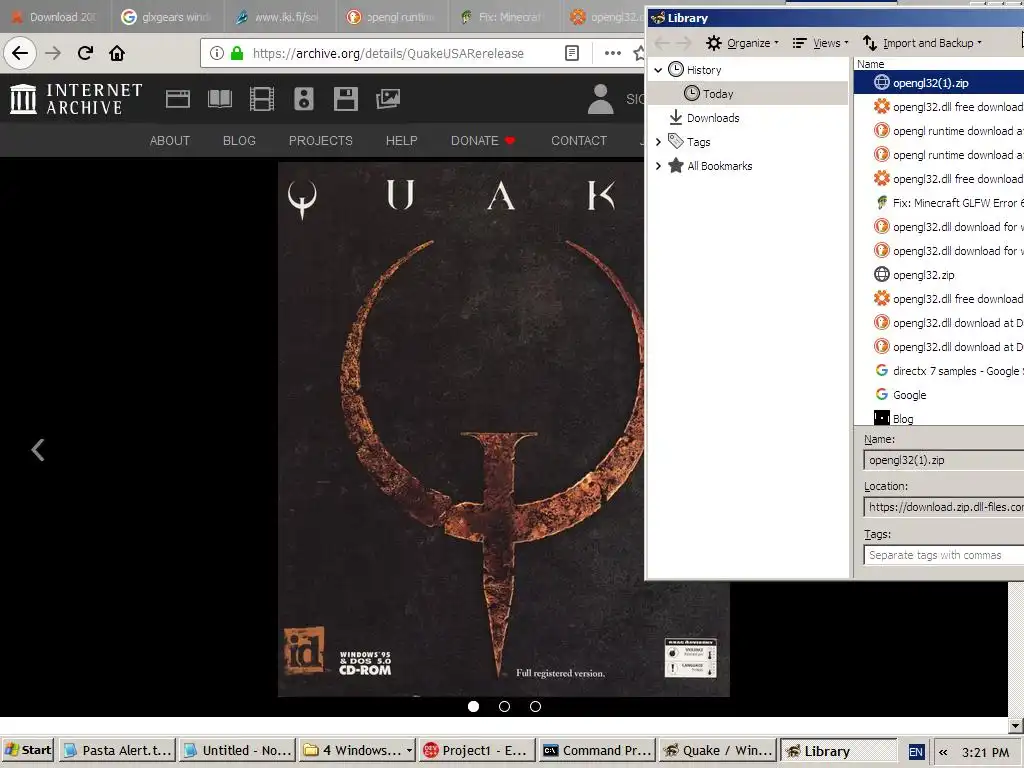Click the page scrollbar down arrow
This screenshot has height=768, width=1024.
tap(1016, 726)
